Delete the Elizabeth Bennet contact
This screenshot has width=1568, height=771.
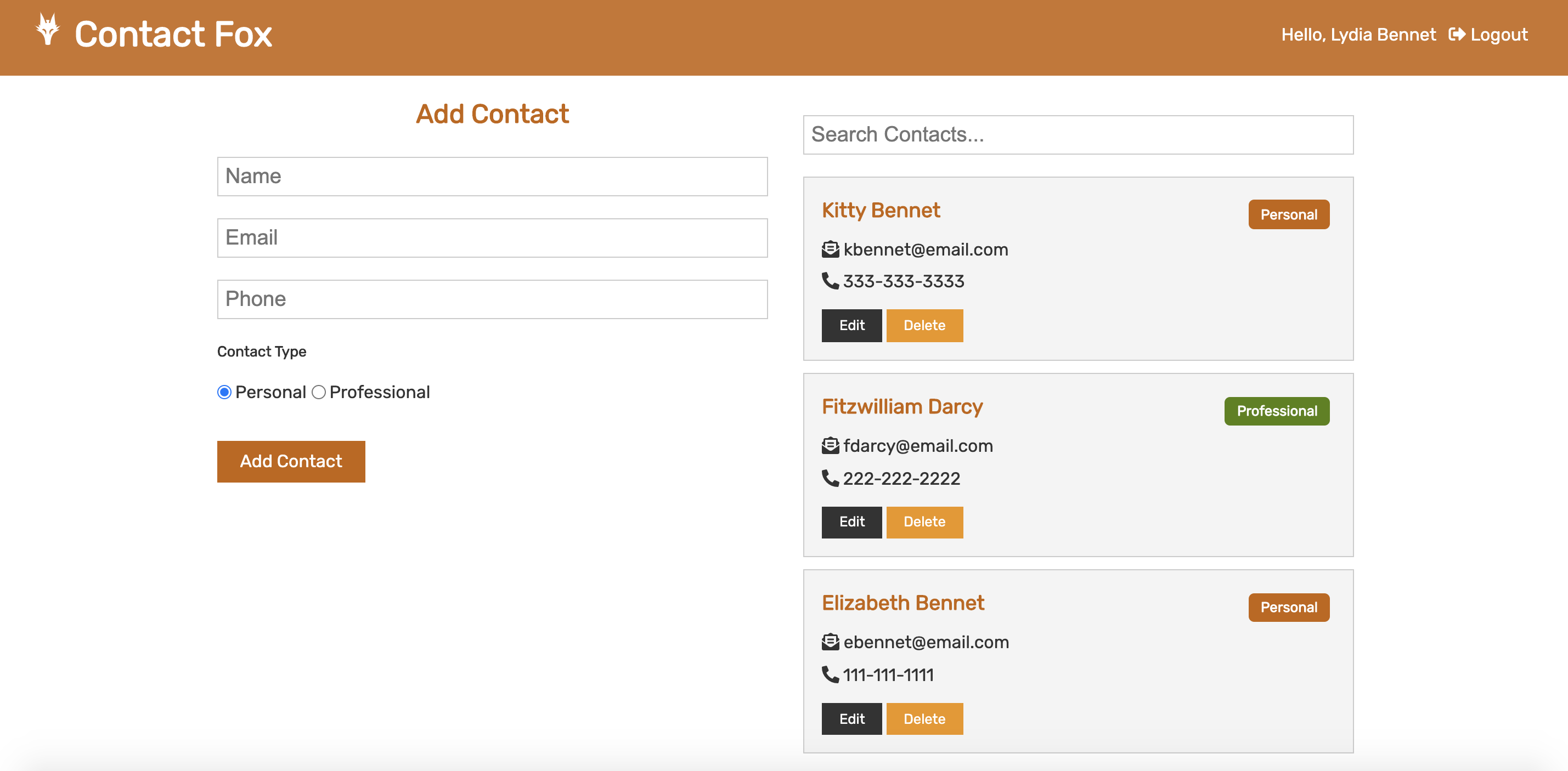pyautogui.click(x=924, y=719)
